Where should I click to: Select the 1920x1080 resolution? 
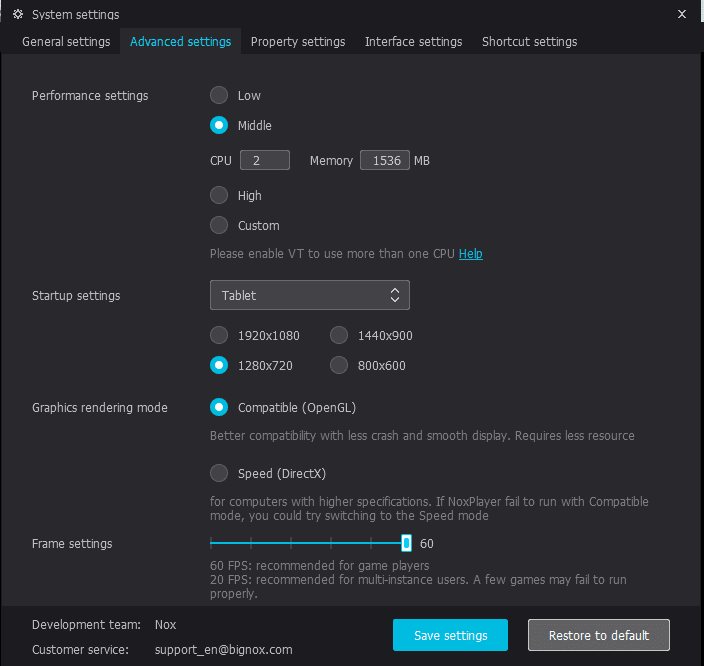click(219, 335)
